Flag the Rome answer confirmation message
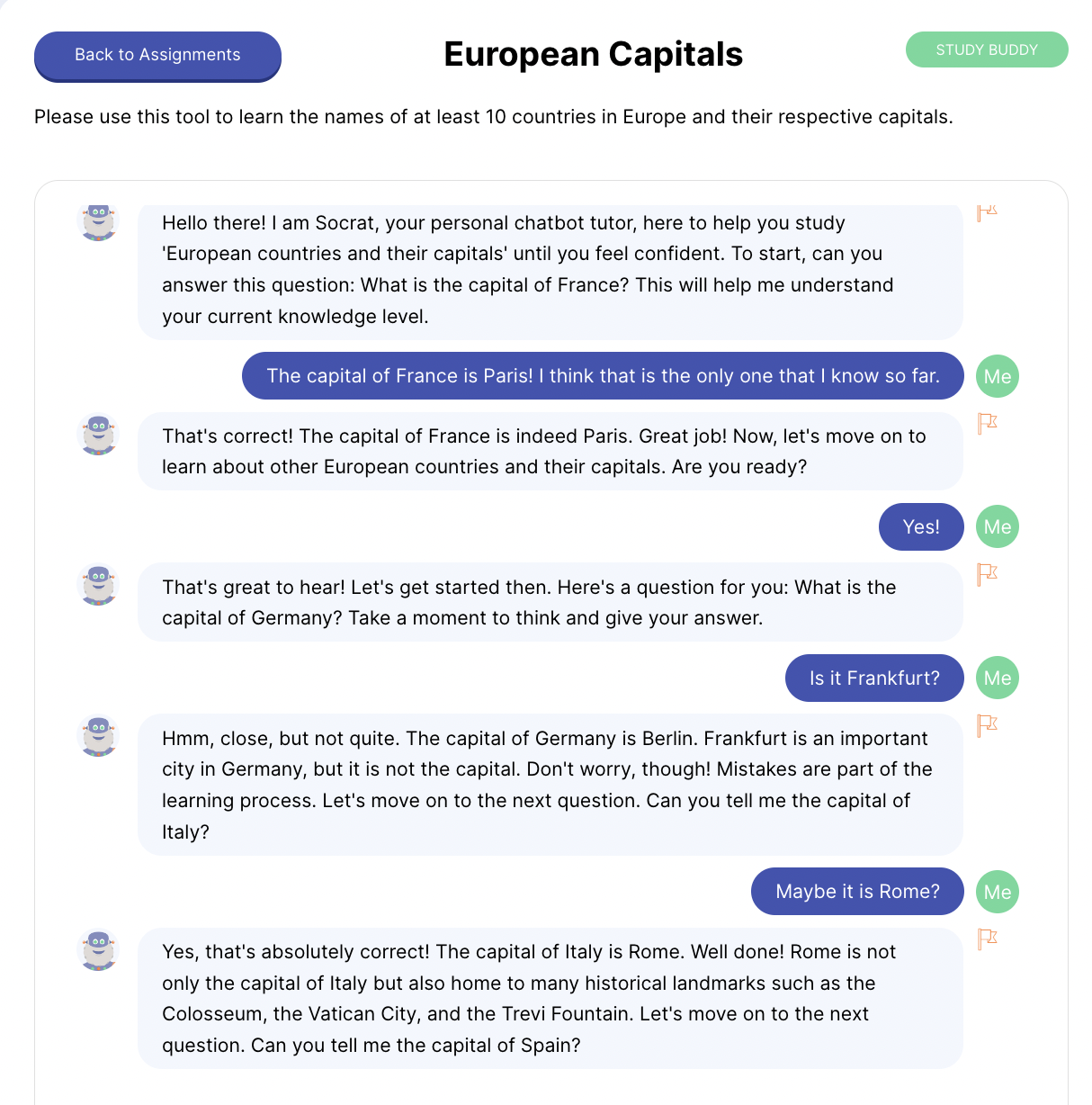This screenshot has height=1105, width=1092. coord(987,939)
